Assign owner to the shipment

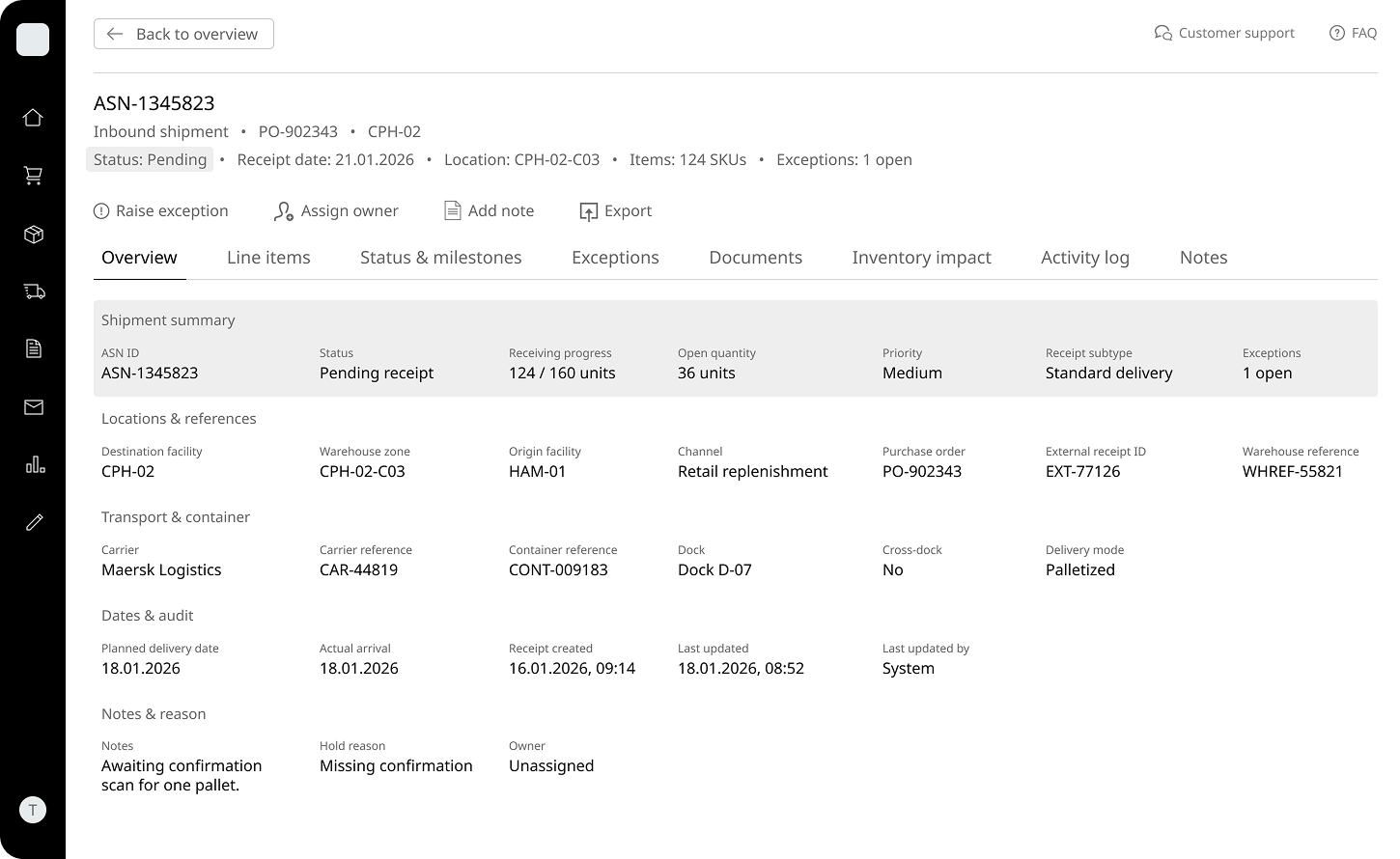click(336, 210)
